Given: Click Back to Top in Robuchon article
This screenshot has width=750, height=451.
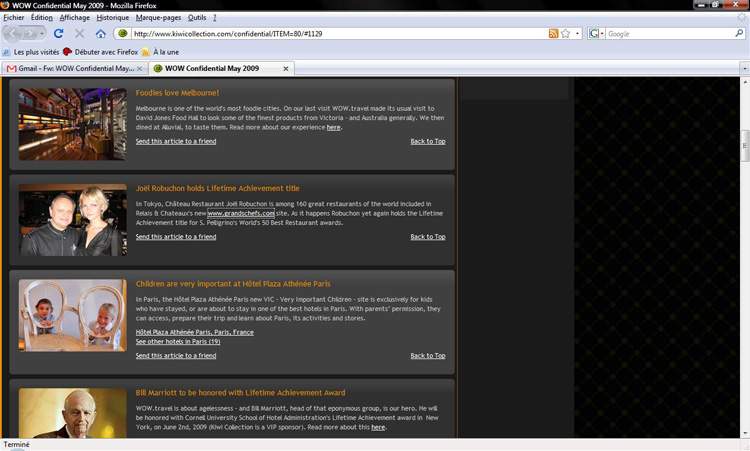Looking at the screenshot, I should (x=428, y=237).
